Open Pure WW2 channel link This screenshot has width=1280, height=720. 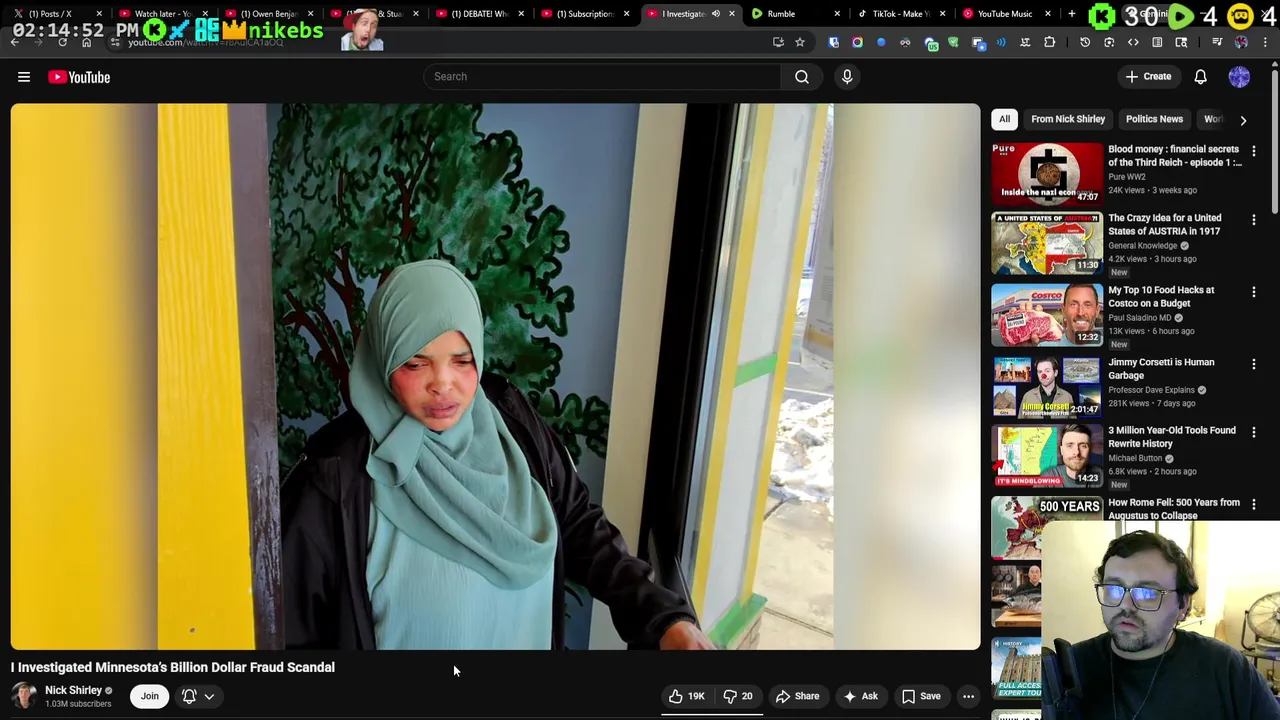coord(1127,177)
